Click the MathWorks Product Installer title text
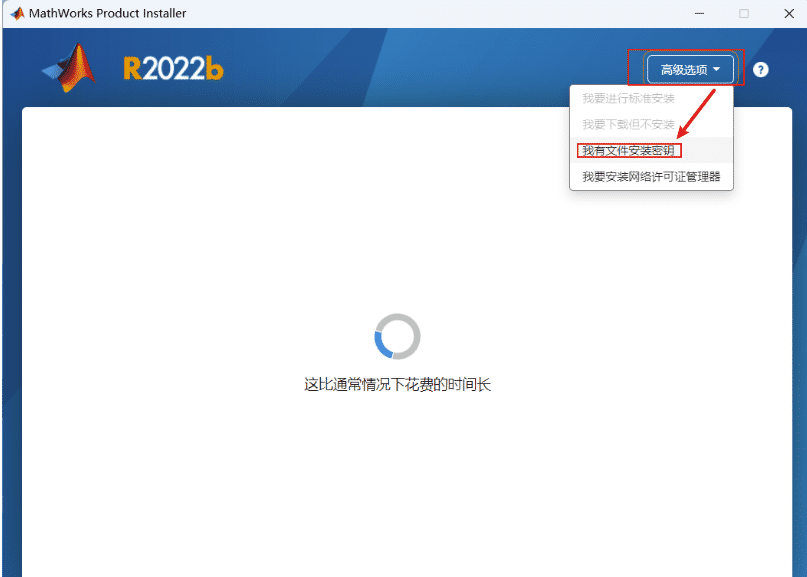This screenshot has width=807, height=577. pyautogui.click(x=108, y=13)
